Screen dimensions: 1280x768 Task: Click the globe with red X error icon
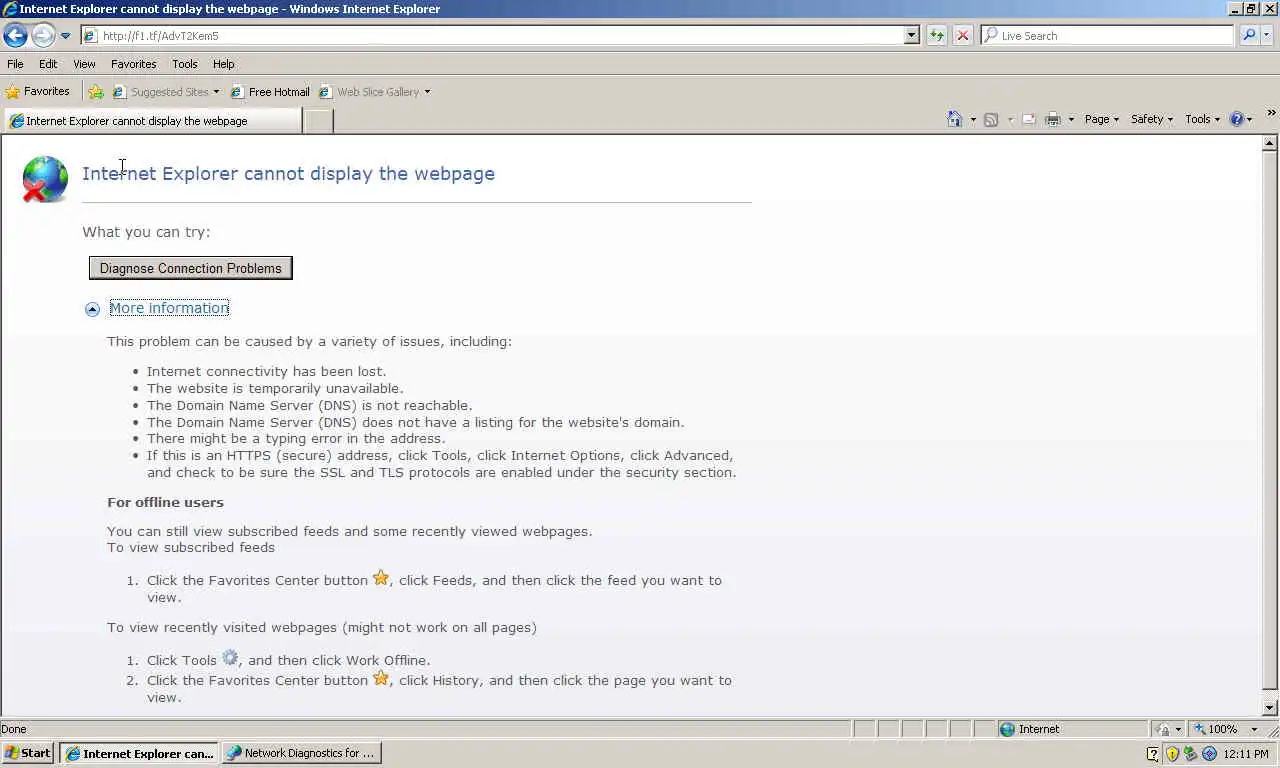(45, 179)
